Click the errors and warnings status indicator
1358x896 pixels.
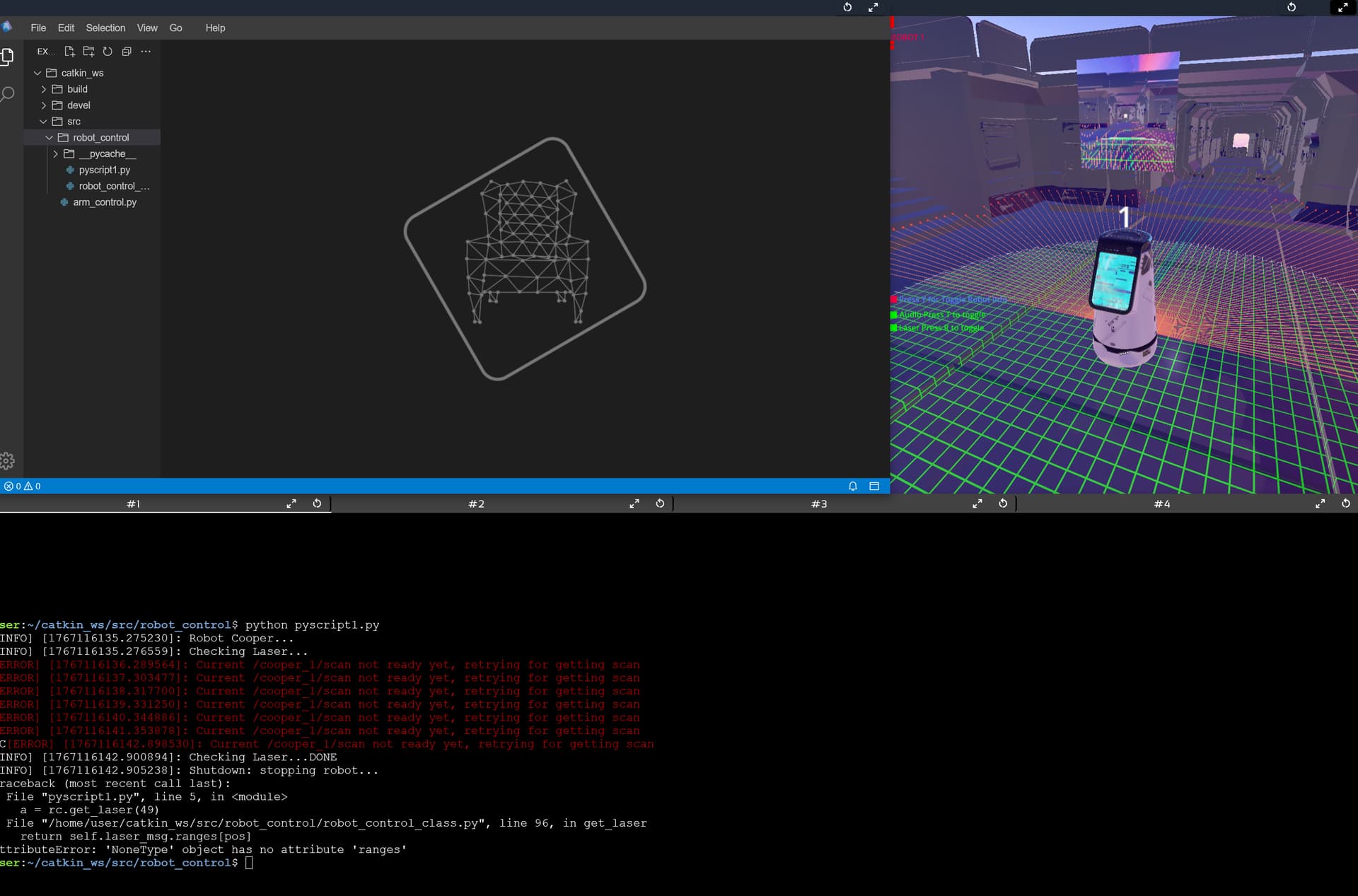(23, 487)
